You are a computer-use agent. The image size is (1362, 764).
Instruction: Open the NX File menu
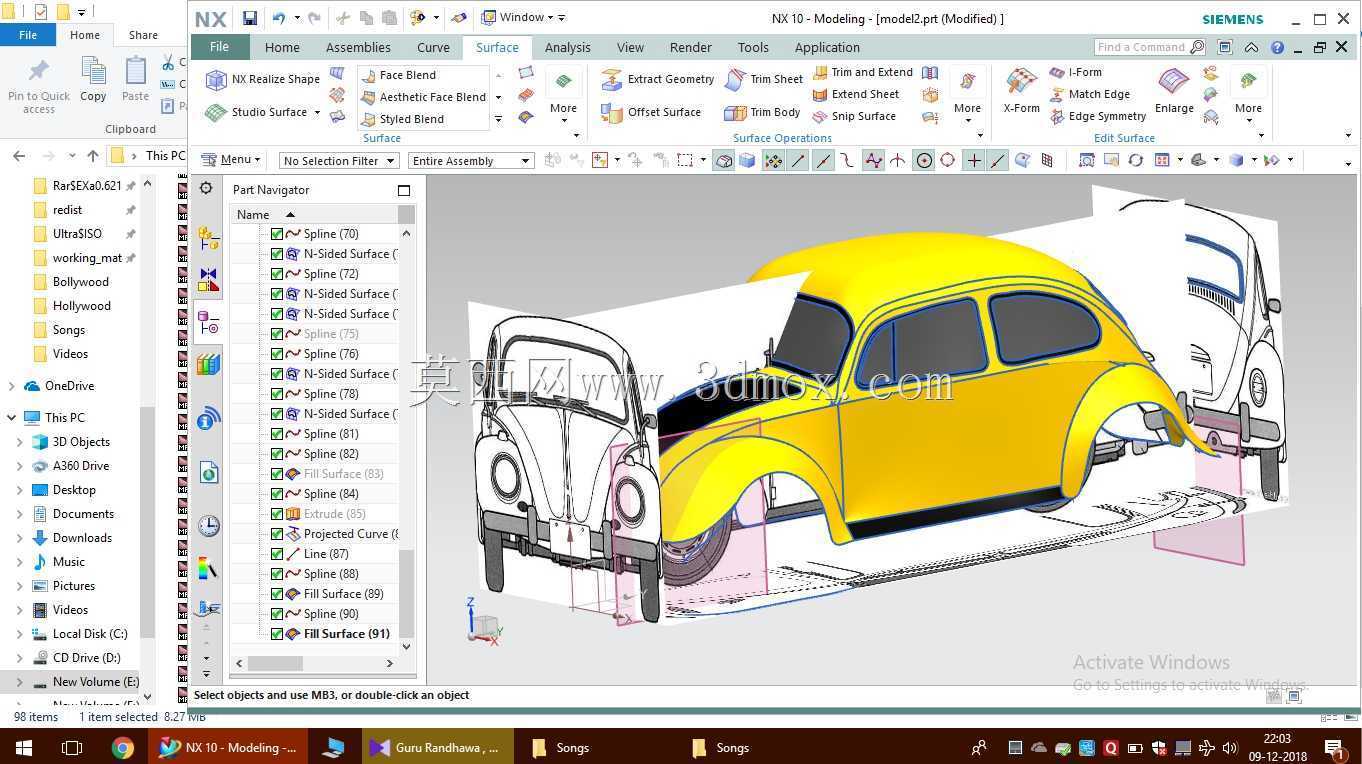tap(219, 46)
